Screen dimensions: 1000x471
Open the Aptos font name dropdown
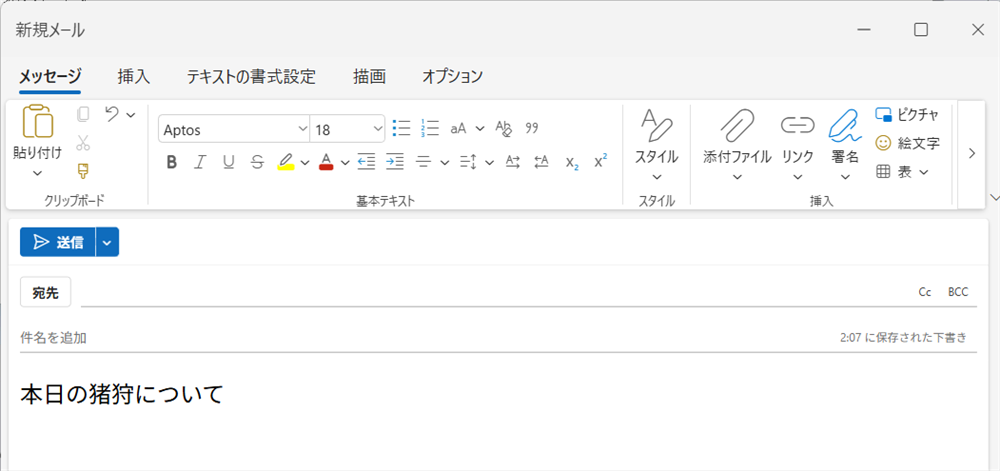302,129
